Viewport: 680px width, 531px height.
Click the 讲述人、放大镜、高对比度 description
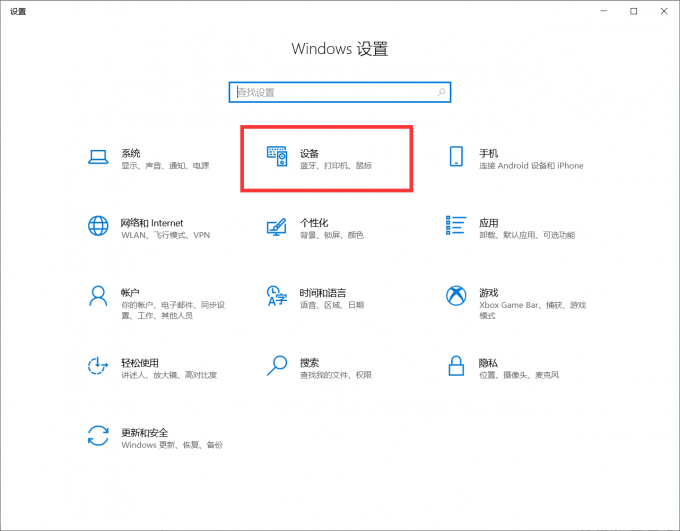click(x=169, y=375)
